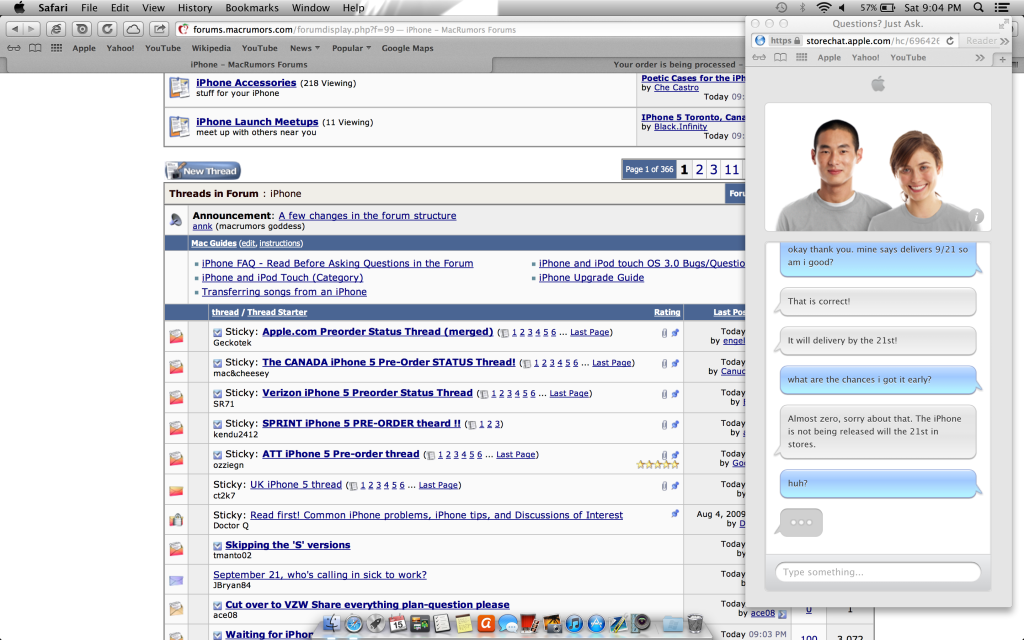The width and height of the screenshot is (1024, 640).
Task: Open 'September 21, who's calling in sick' thread
Action: 320,575
